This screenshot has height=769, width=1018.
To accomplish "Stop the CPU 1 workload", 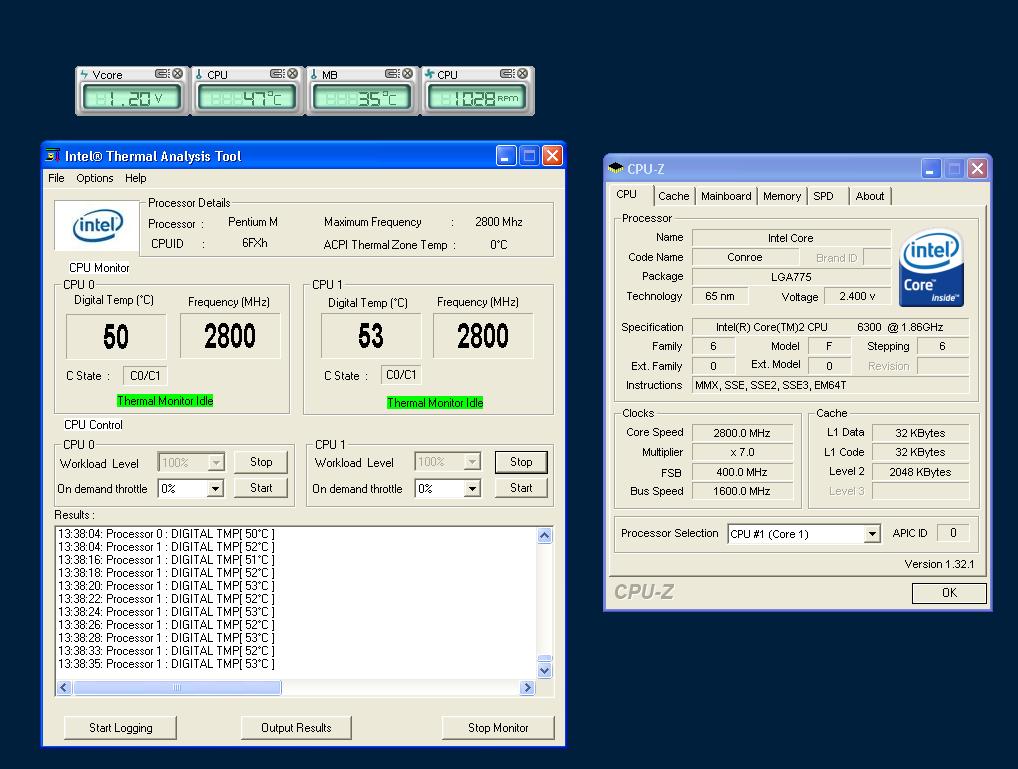I will click(x=521, y=462).
